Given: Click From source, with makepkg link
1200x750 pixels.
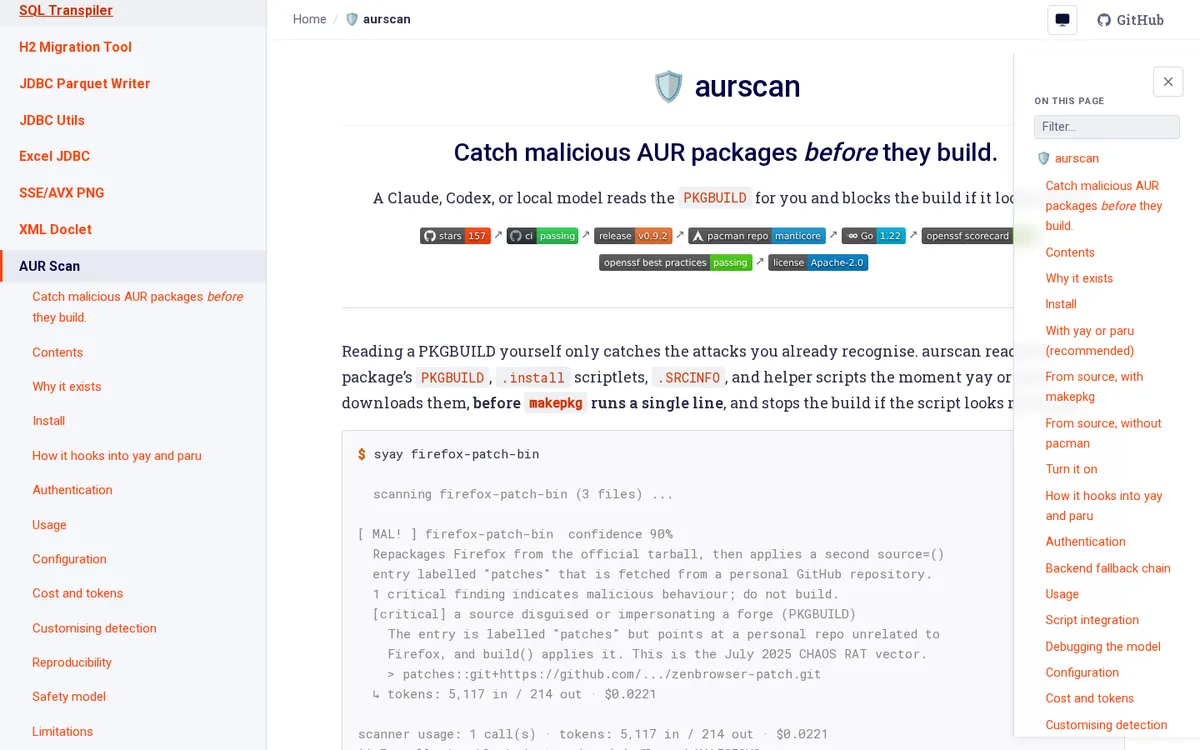Looking at the screenshot, I should pyautogui.click(x=1094, y=387).
